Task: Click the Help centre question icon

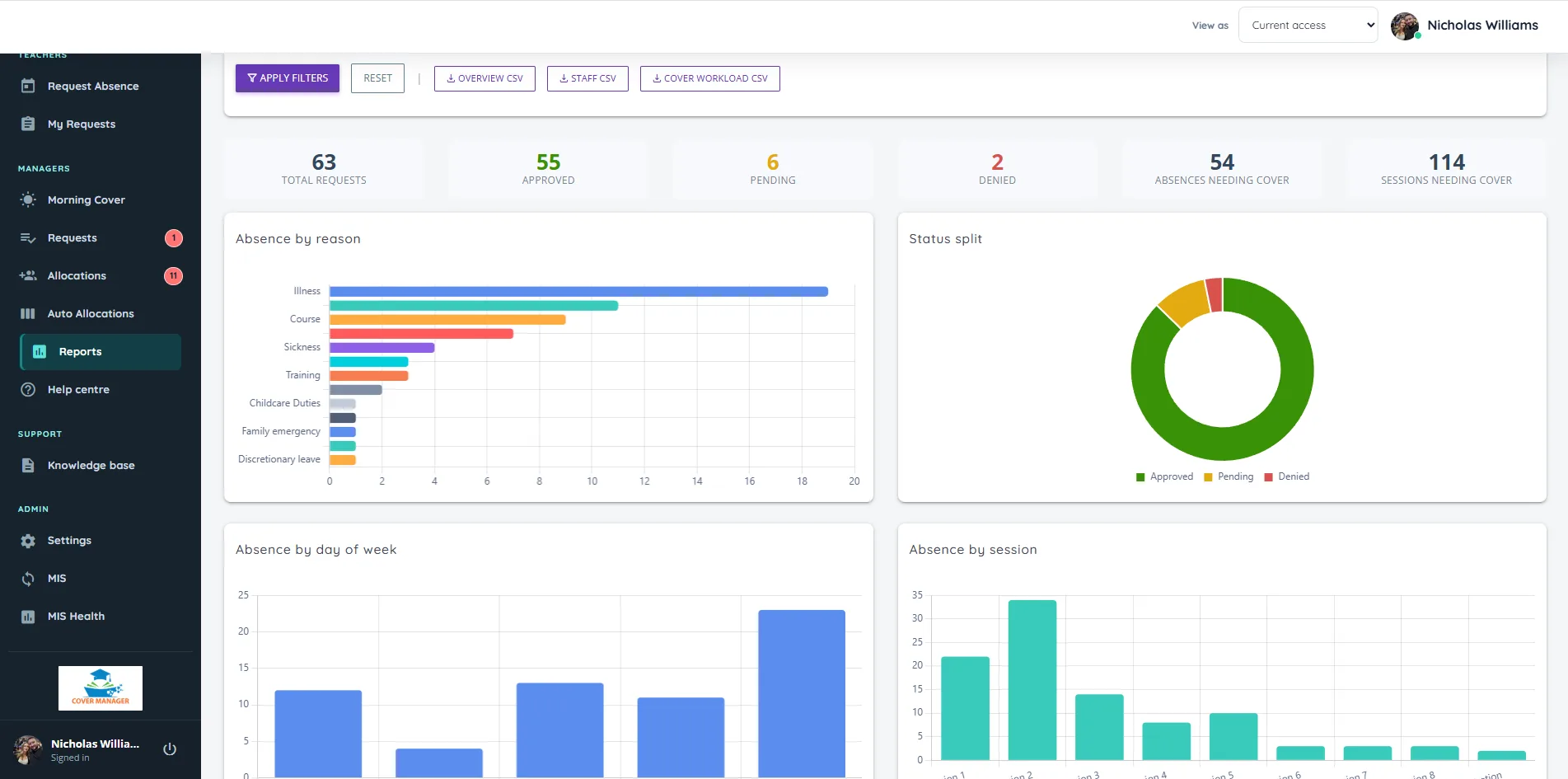Action: pos(28,389)
